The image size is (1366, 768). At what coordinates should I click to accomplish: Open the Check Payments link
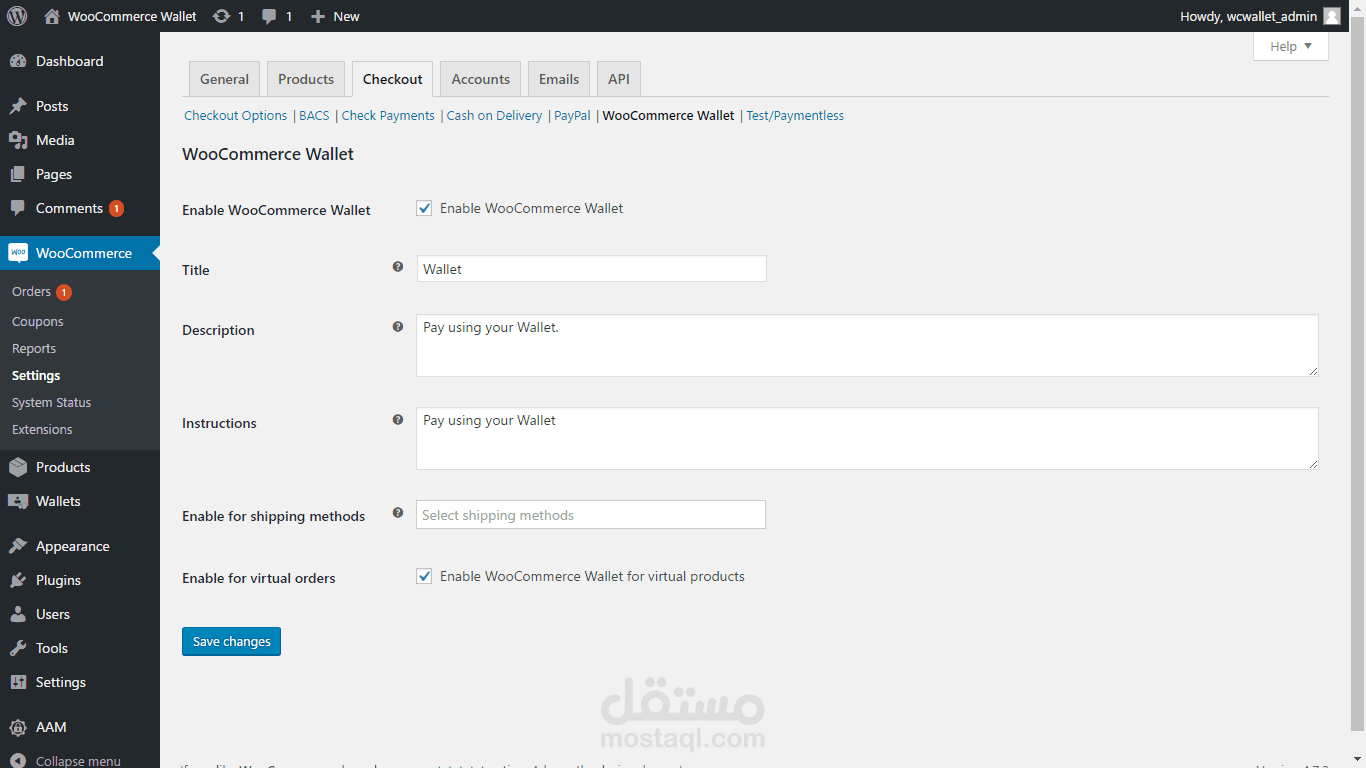[388, 116]
